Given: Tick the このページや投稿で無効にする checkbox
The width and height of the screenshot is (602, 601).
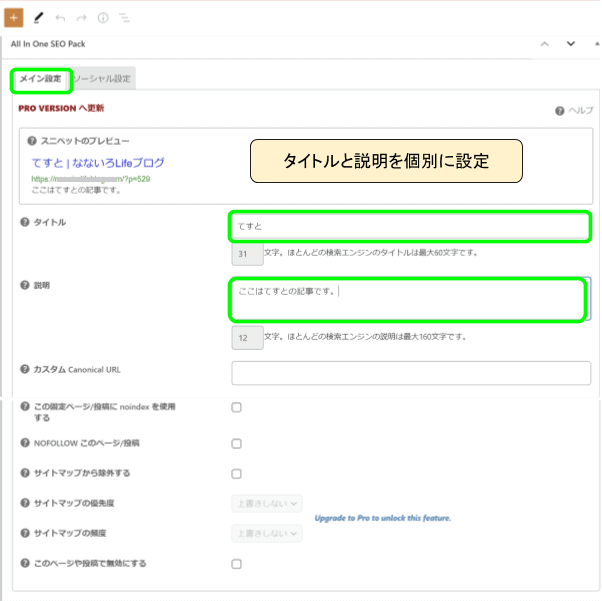Looking at the screenshot, I should tap(236, 564).
